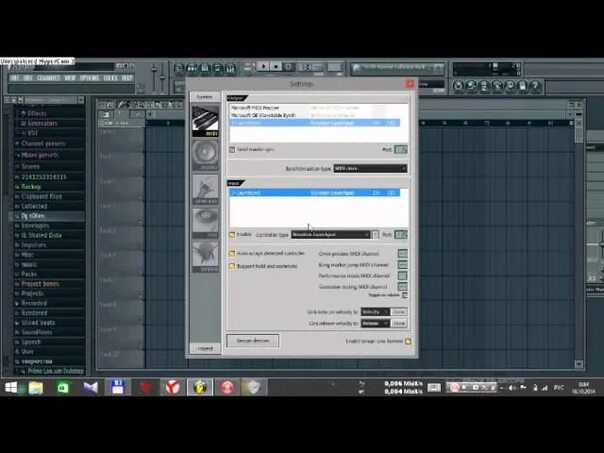Adjust the master pitch slider

tap(163, 78)
